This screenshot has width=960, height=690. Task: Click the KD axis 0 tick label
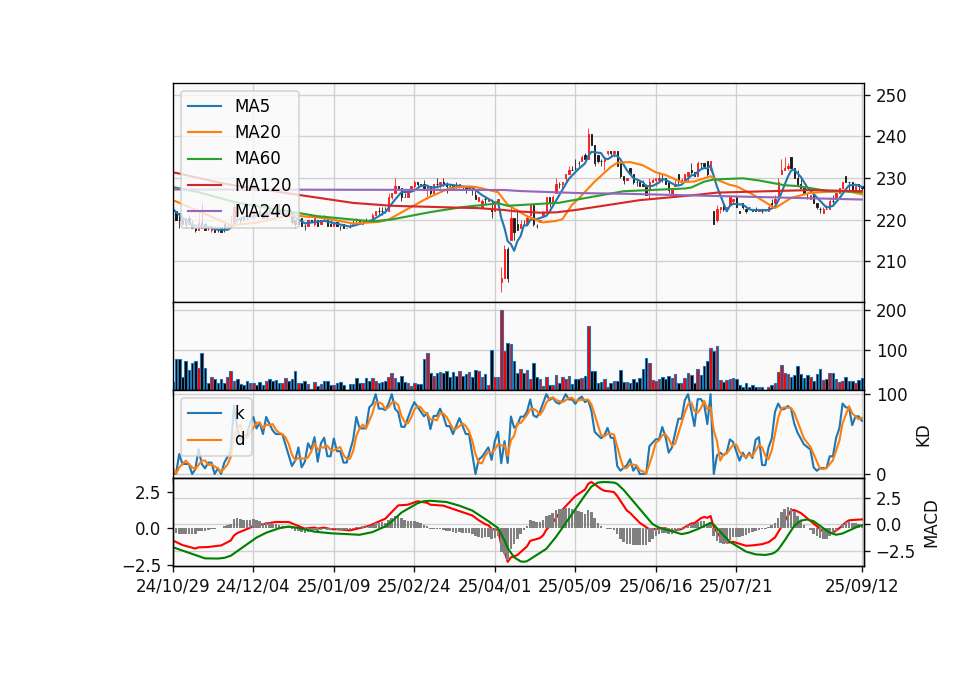pyautogui.click(x=882, y=474)
